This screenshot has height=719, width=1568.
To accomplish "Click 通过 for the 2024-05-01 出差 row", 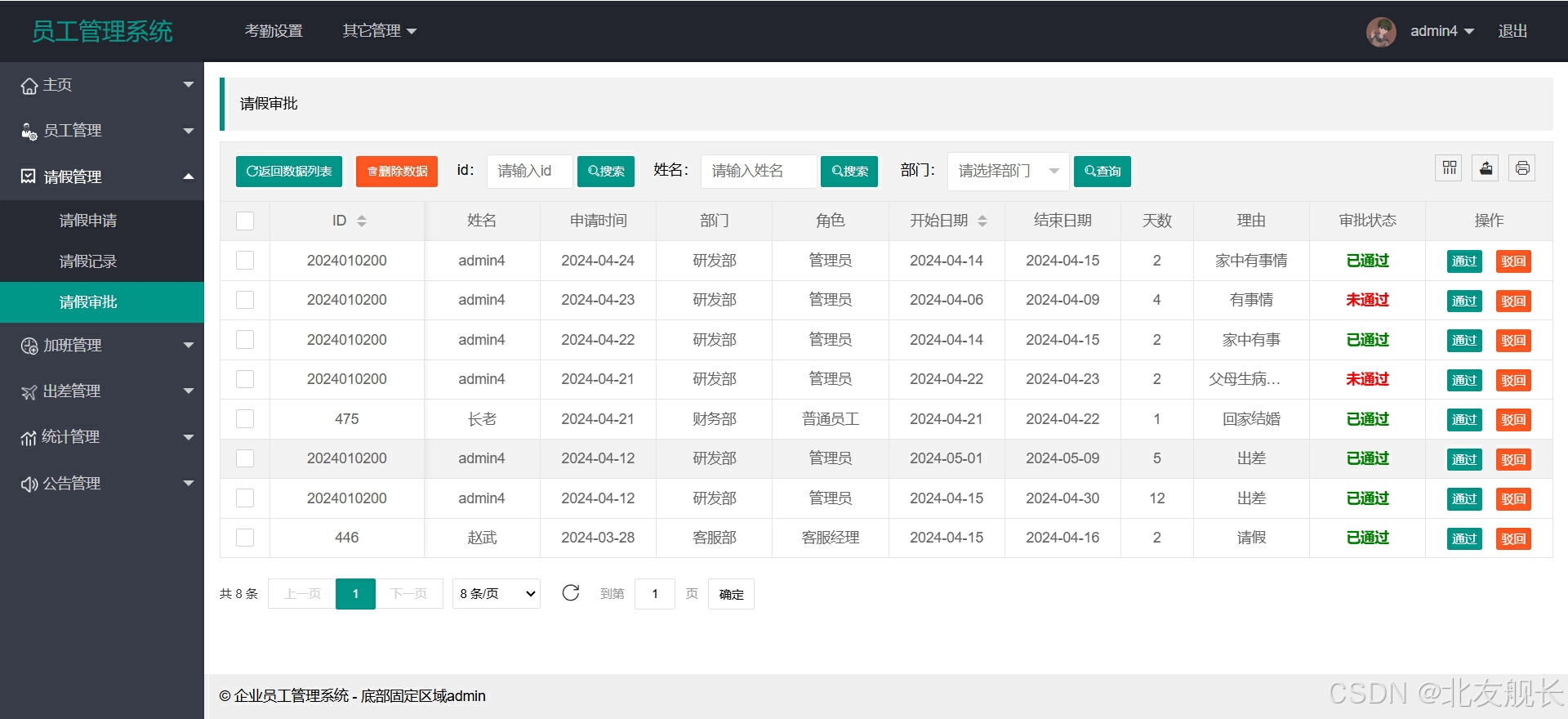I will click(x=1464, y=459).
